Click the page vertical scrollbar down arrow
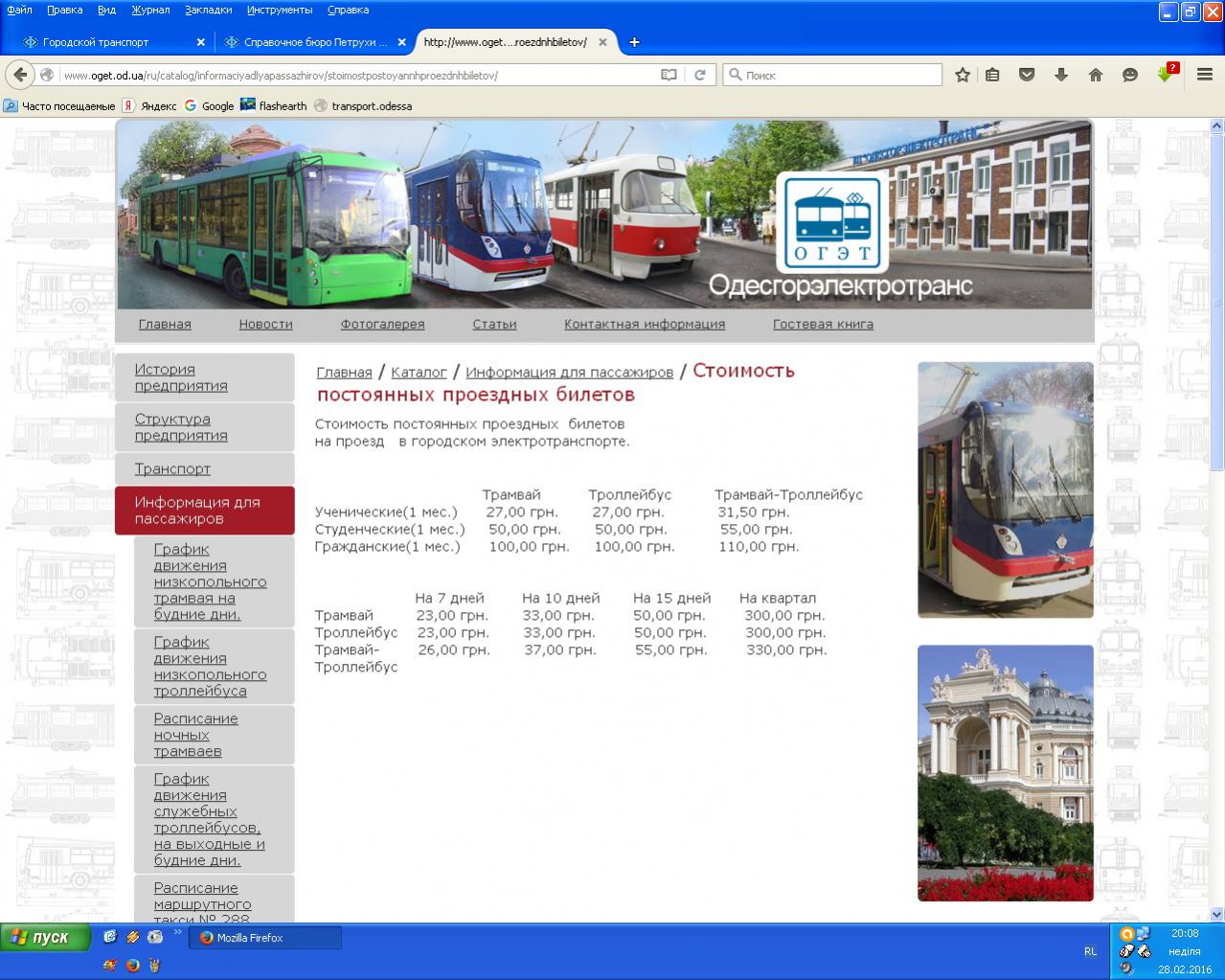The width and height of the screenshot is (1225, 980). click(x=1217, y=914)
